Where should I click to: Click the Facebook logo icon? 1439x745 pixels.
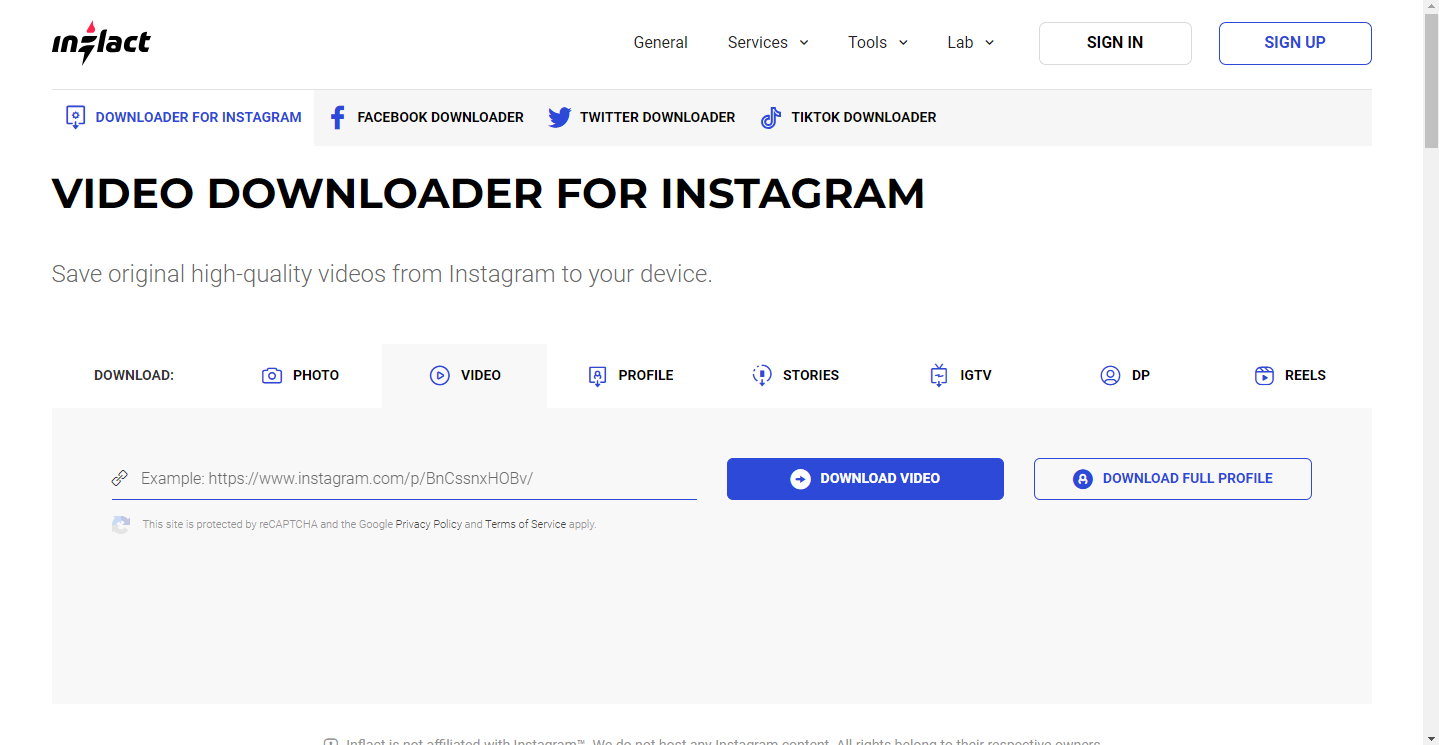(x=337, y=117)
